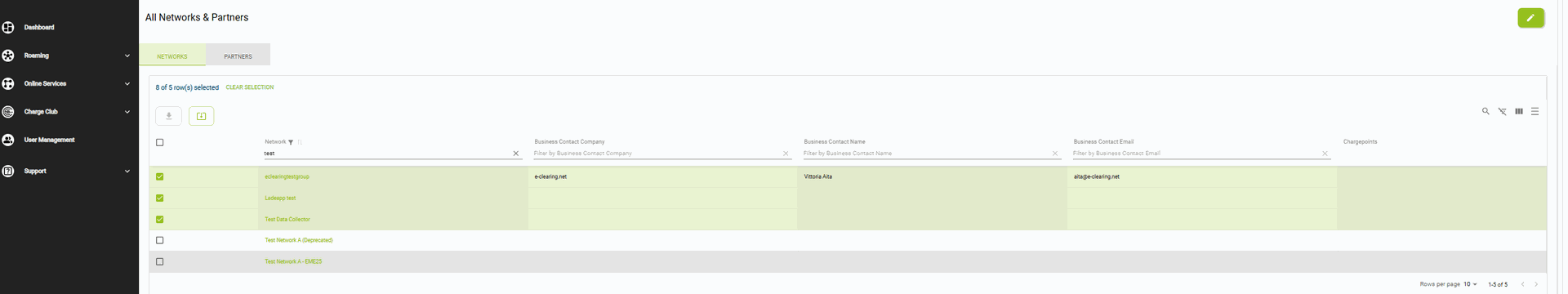Click the sort arrows beside Network header
This screenshot has height=294, width=1568.
[x=300, y=142]
